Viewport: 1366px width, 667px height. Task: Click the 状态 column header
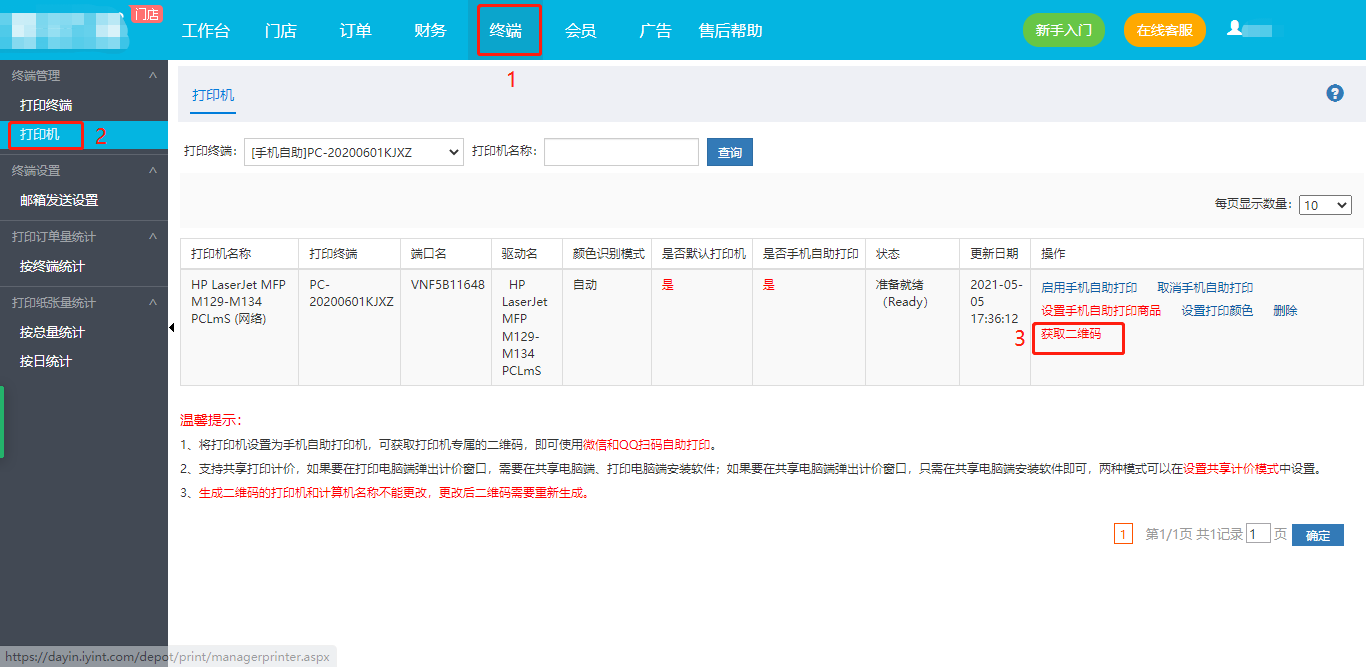(x=888, y=254)
